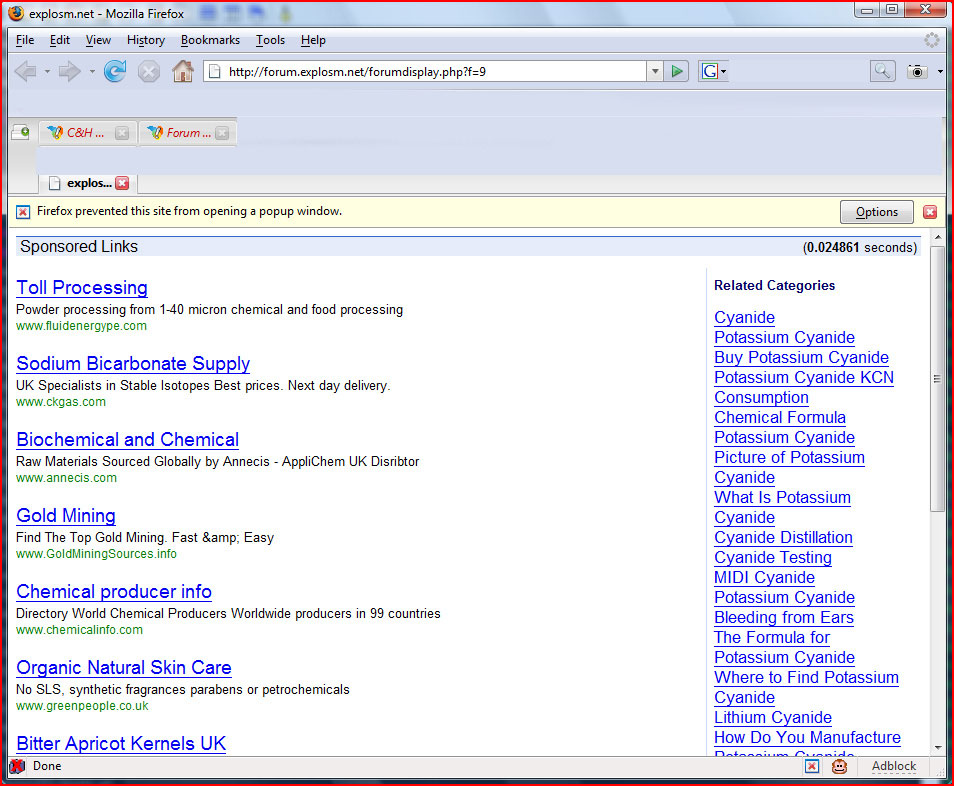This screenshot has width=954, height=786.
Task: Click the Options button on popup bar
Action: [876, 212]
